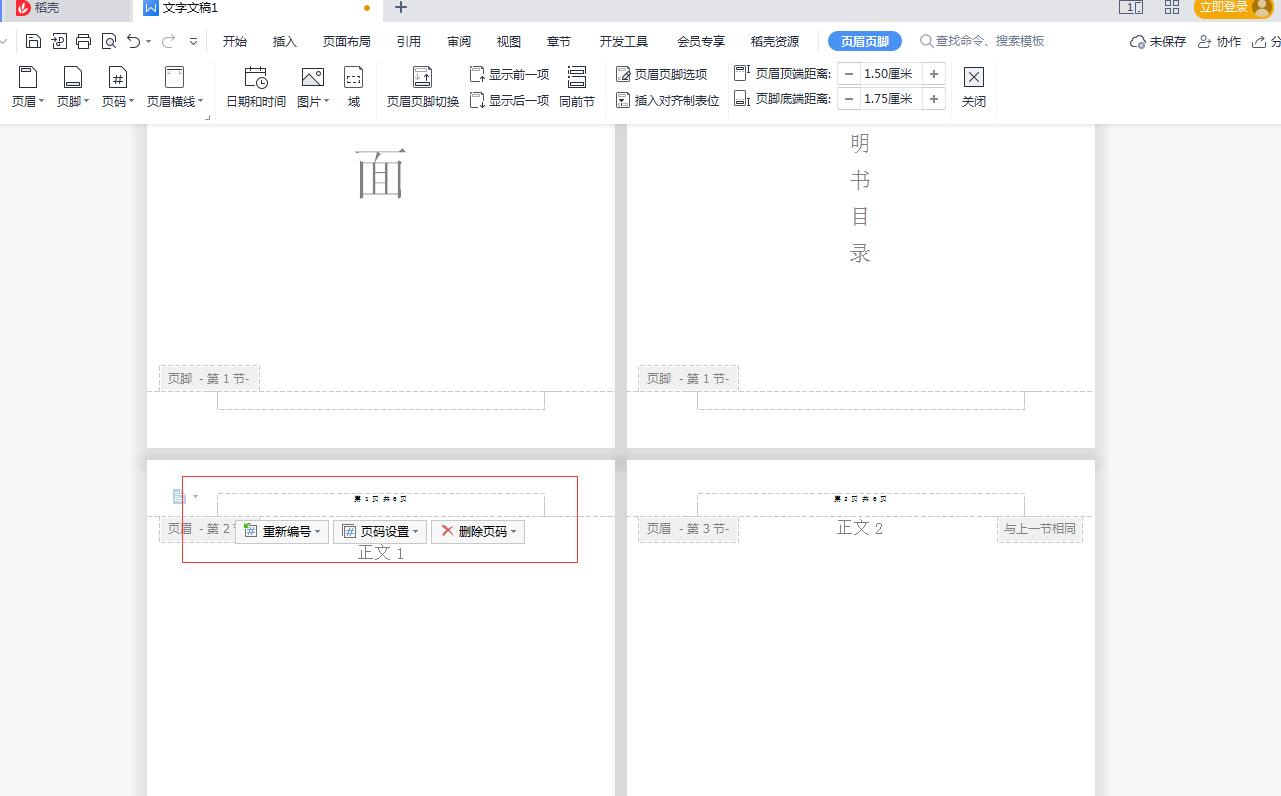The image size is (1281, 796).
Task: Click 同前节 to link with previous section
Action: (576, 88)
